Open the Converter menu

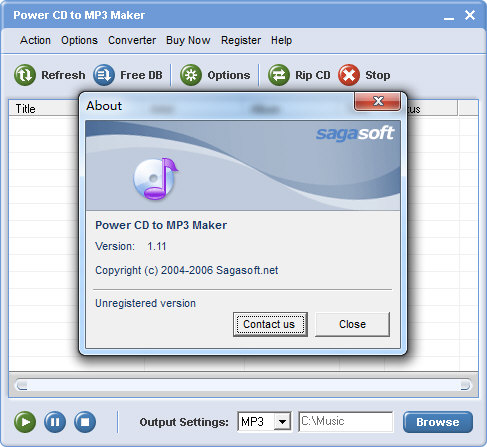click(132, 40)
